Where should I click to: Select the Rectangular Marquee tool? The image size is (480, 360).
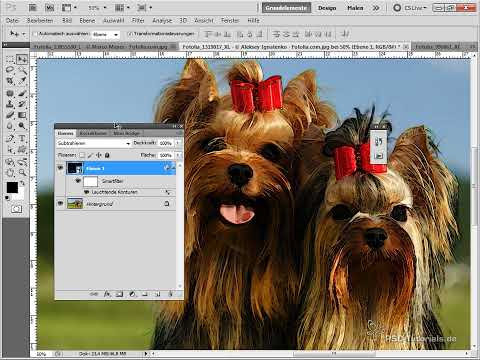[10, 59]
